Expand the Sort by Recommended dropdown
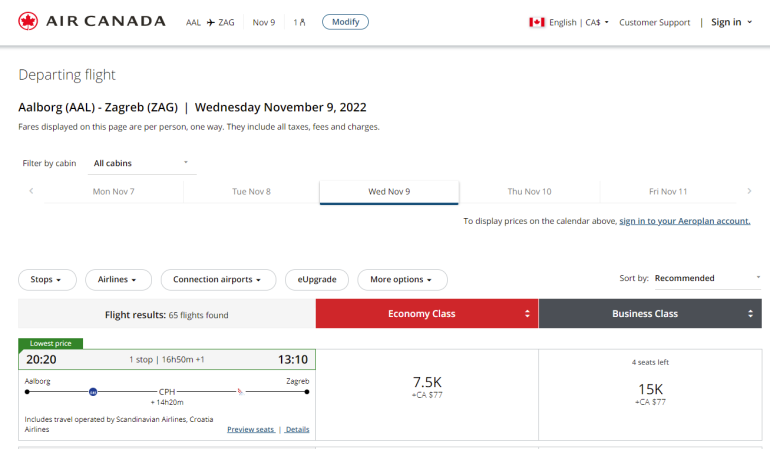 [707, 278]
